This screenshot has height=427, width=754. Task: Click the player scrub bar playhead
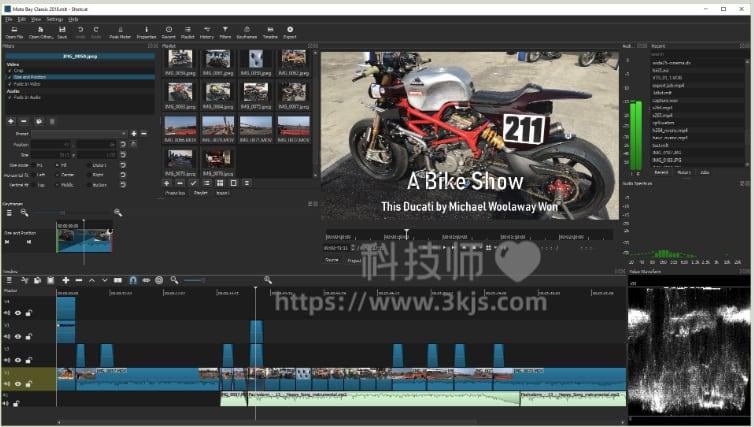coord(407,234)
